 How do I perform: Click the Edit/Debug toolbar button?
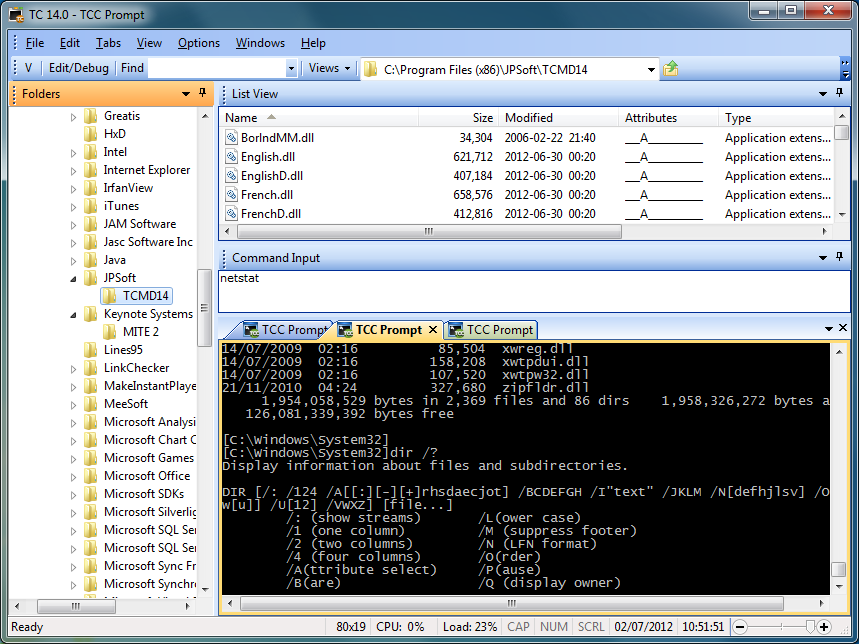click(x=78, y=69)
